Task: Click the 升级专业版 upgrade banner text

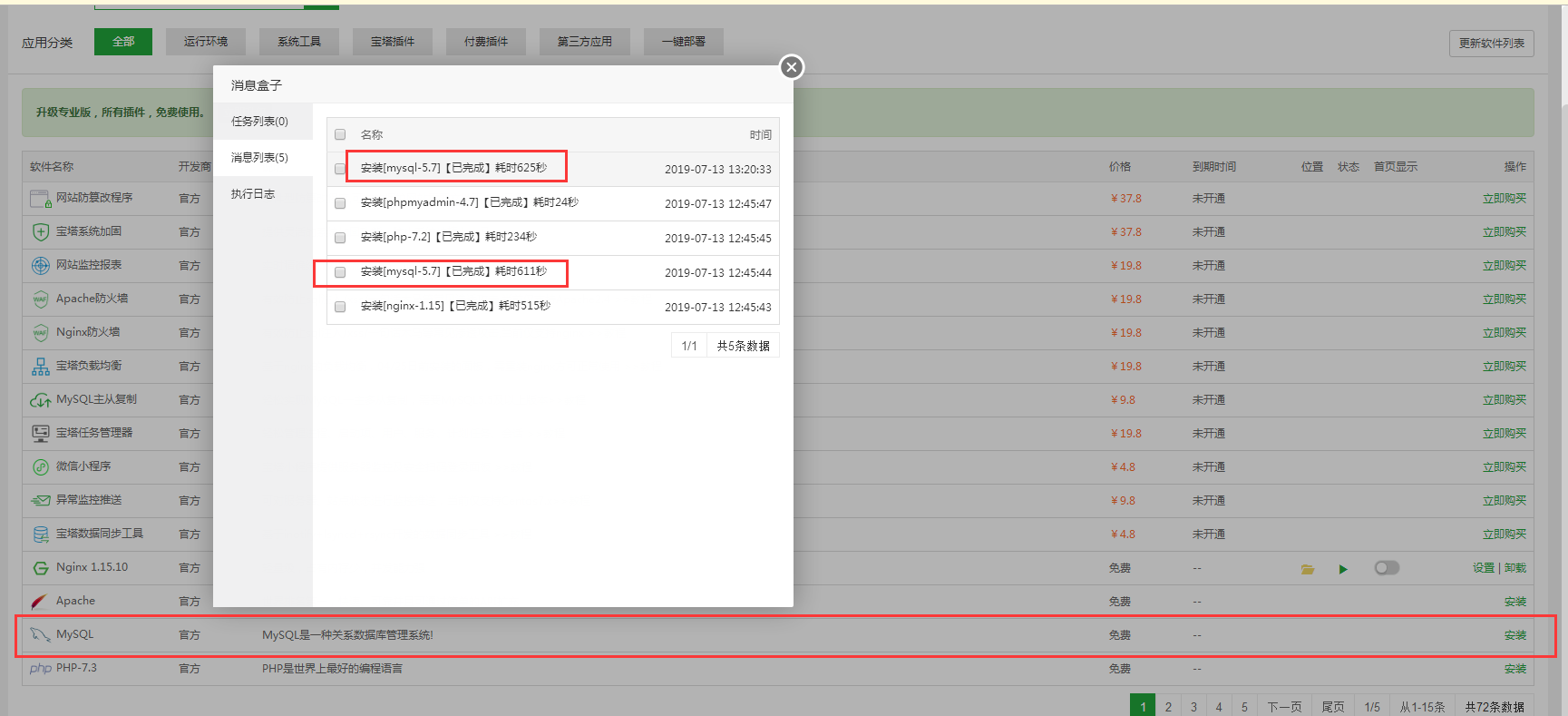Action: point(120,113)
